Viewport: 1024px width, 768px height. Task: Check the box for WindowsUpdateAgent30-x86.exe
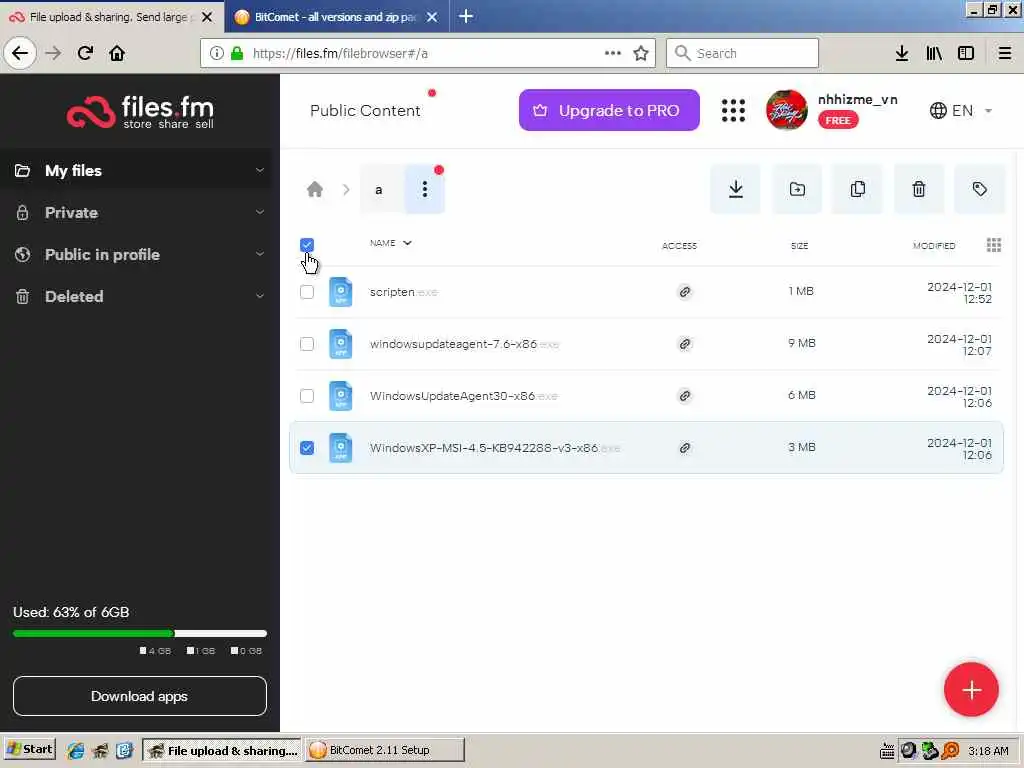click(x=307, y=396)
